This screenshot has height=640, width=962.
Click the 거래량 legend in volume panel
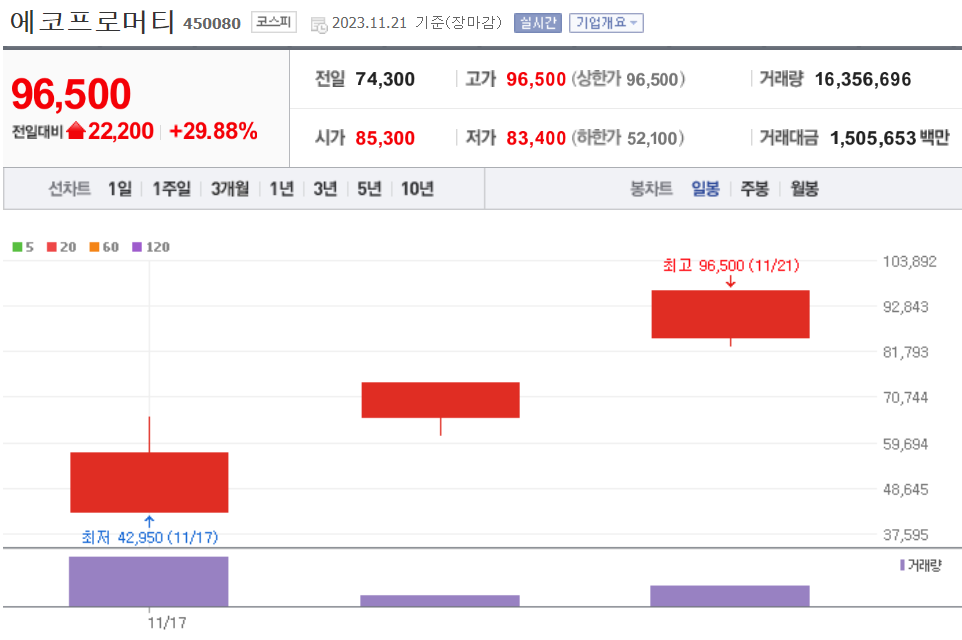point(920,565)
